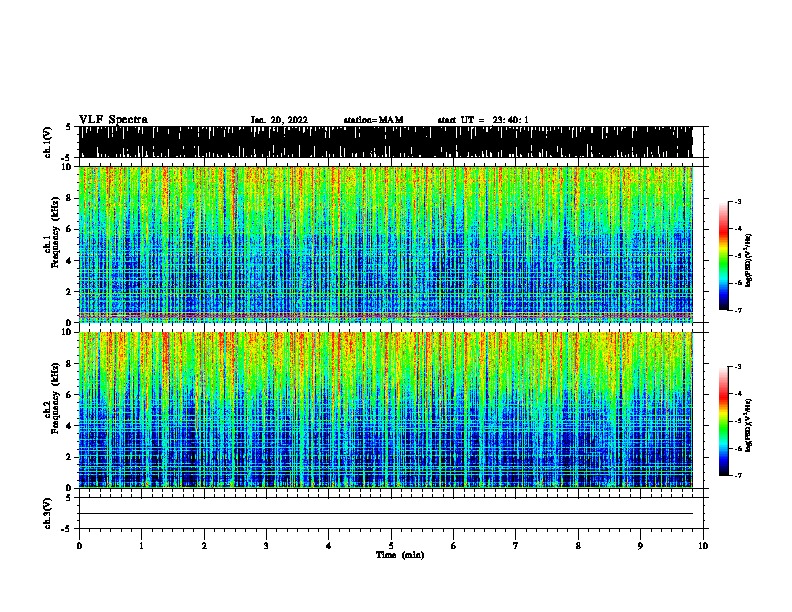Click the flat ch.3(V) trace line
The width and height of the screenshot is (792, 612).
point(386,514)
